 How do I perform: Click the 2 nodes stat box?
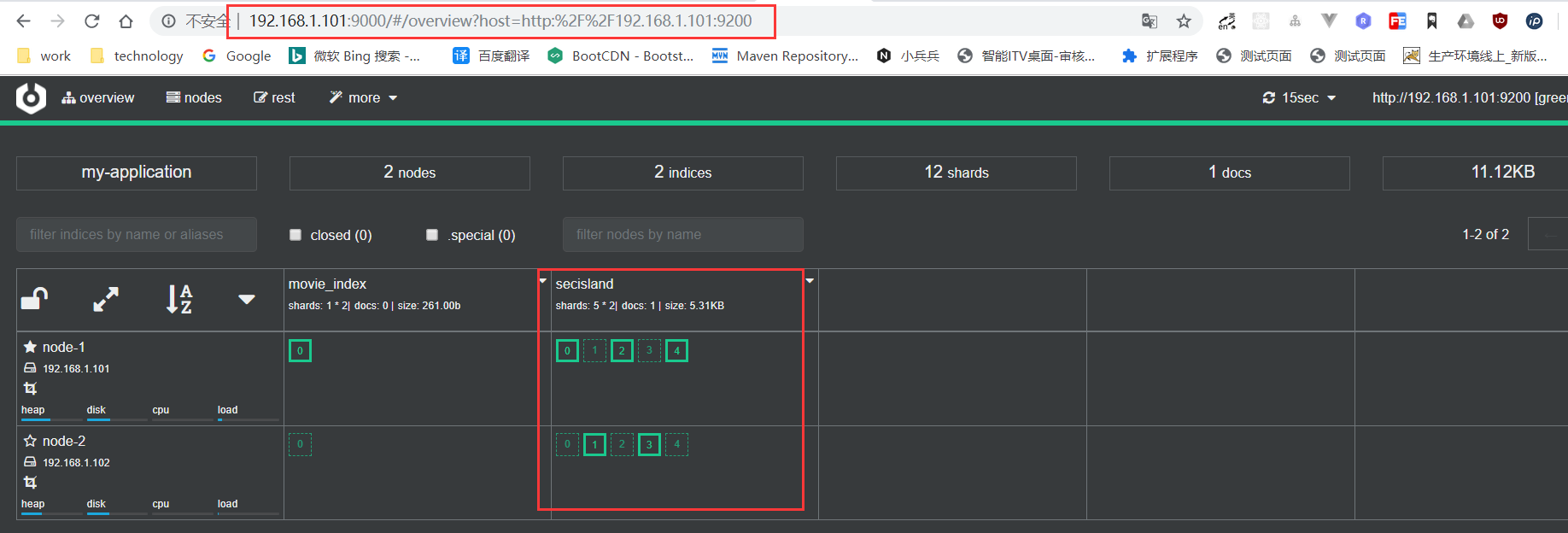click(x=410, y=173)
